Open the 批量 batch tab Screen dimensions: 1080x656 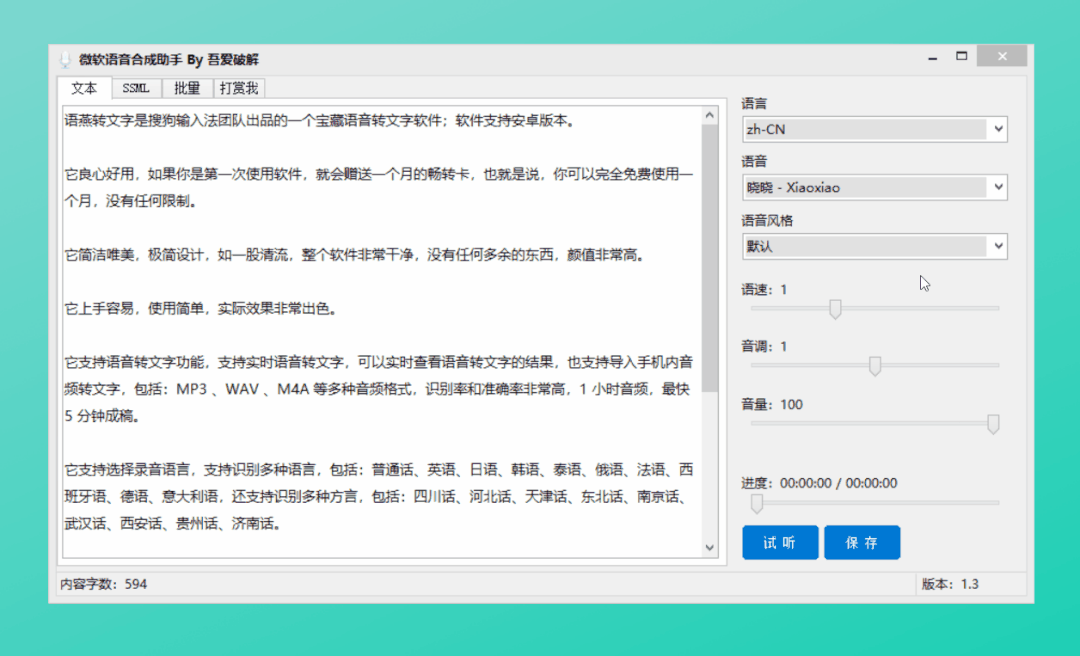(x=186, y=88)
